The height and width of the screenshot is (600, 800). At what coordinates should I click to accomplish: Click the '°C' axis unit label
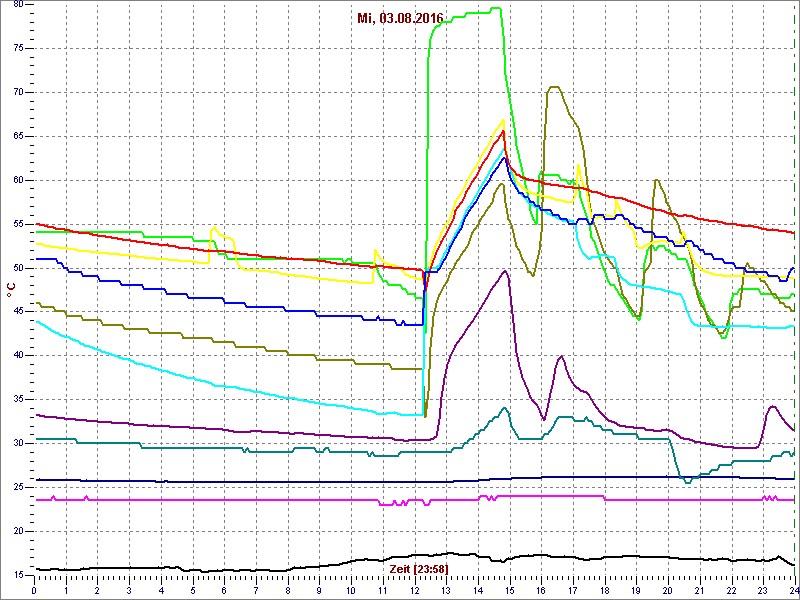11,291
